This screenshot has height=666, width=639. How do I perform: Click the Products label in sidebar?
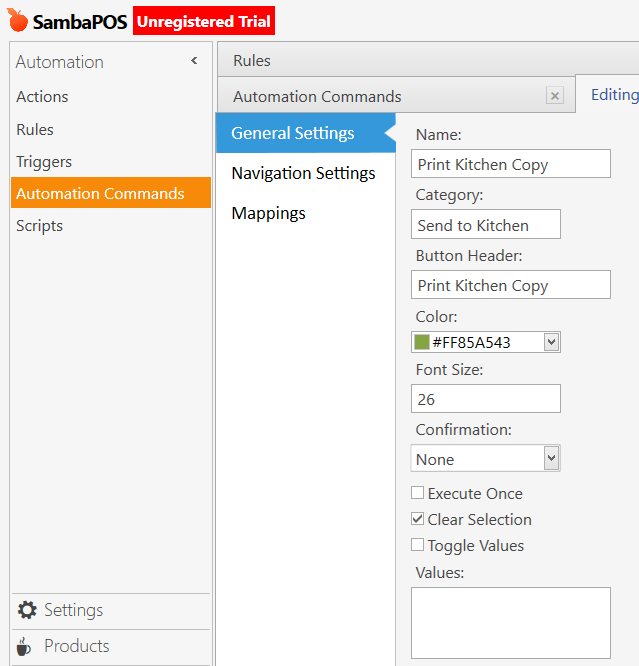pyautogui.click(x=77, y=646)
